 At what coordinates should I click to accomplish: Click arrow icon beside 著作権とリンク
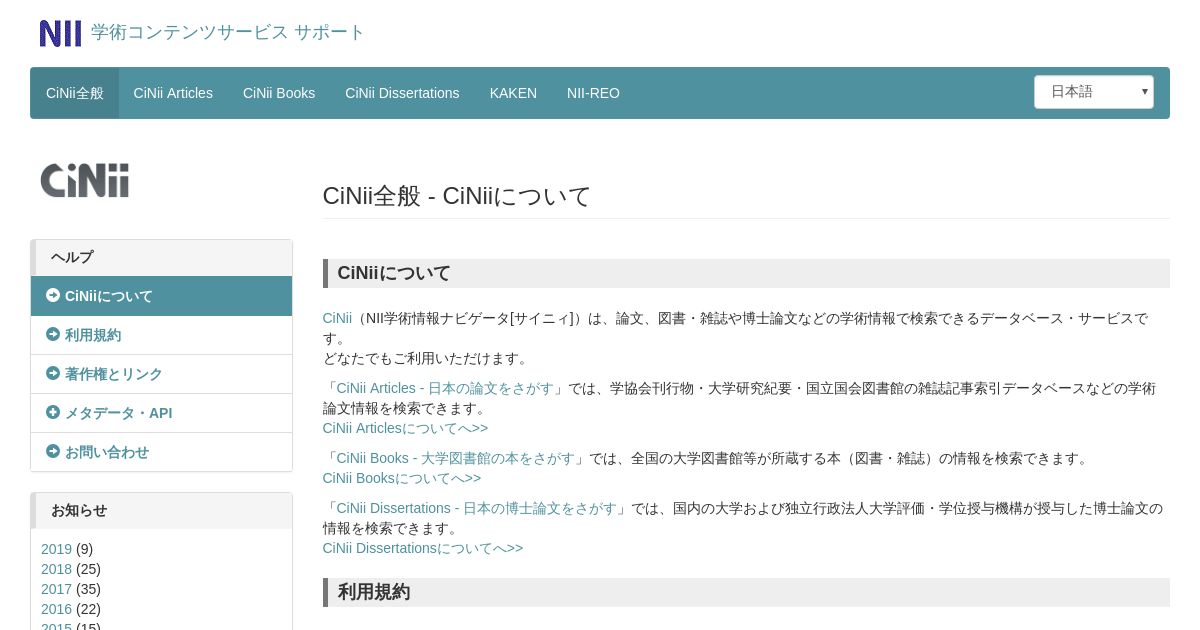coord(53,374)
